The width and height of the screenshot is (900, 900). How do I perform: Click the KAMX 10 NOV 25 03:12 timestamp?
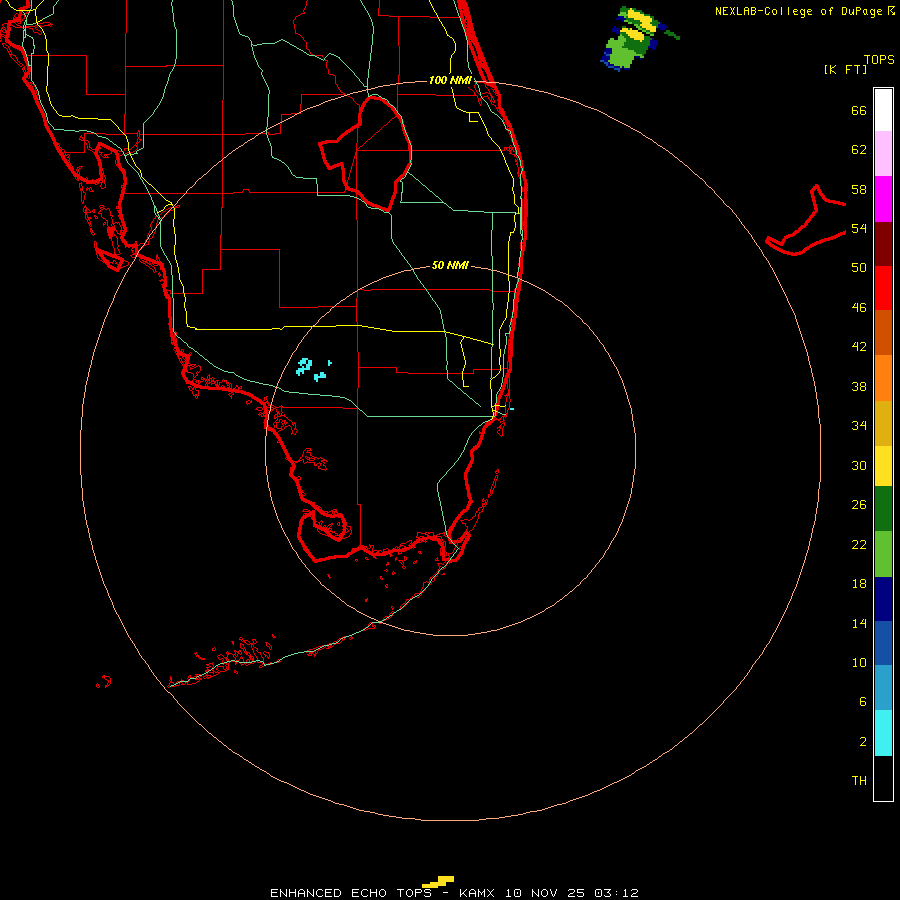pyautogui.click(x=549, y=893)
